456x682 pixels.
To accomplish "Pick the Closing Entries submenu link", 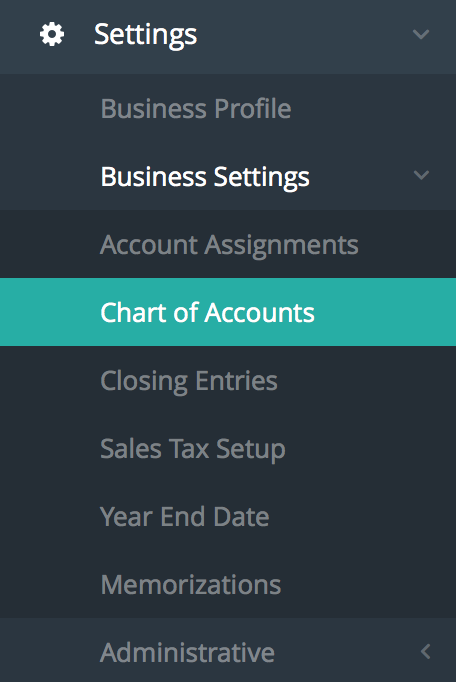I will pos(189,381).
